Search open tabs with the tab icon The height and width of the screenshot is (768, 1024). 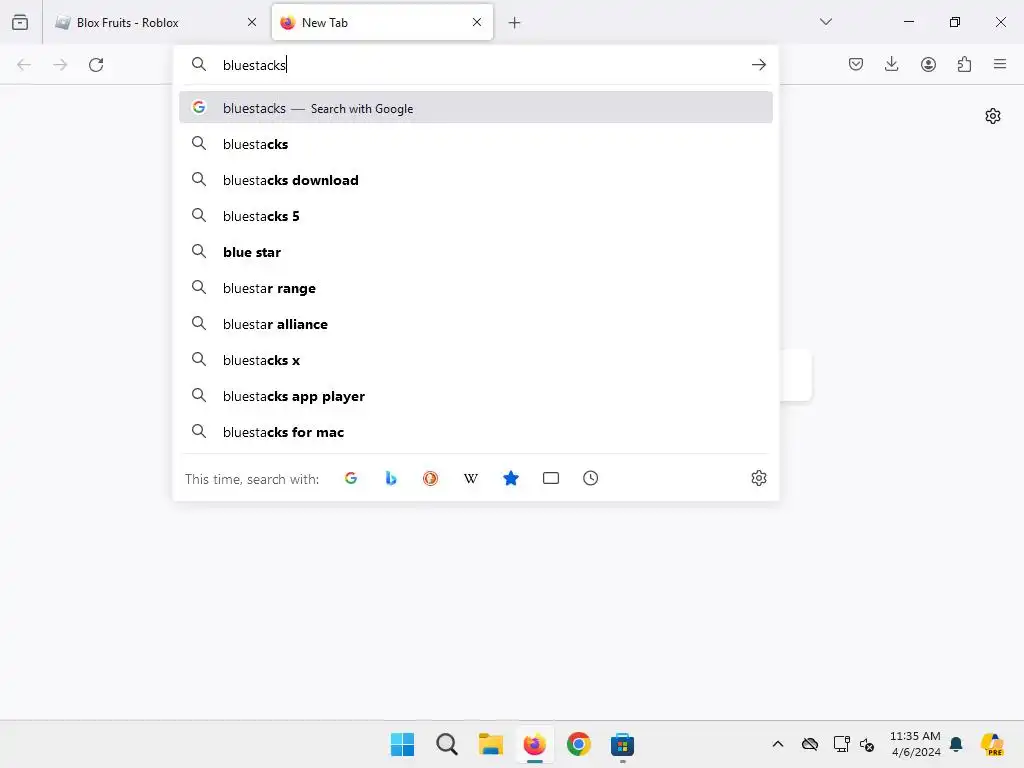coord(551,478)
